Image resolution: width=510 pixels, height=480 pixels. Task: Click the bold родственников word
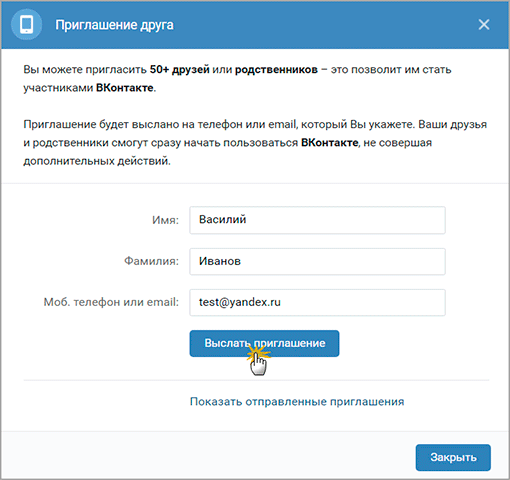[x=276, y=70]
